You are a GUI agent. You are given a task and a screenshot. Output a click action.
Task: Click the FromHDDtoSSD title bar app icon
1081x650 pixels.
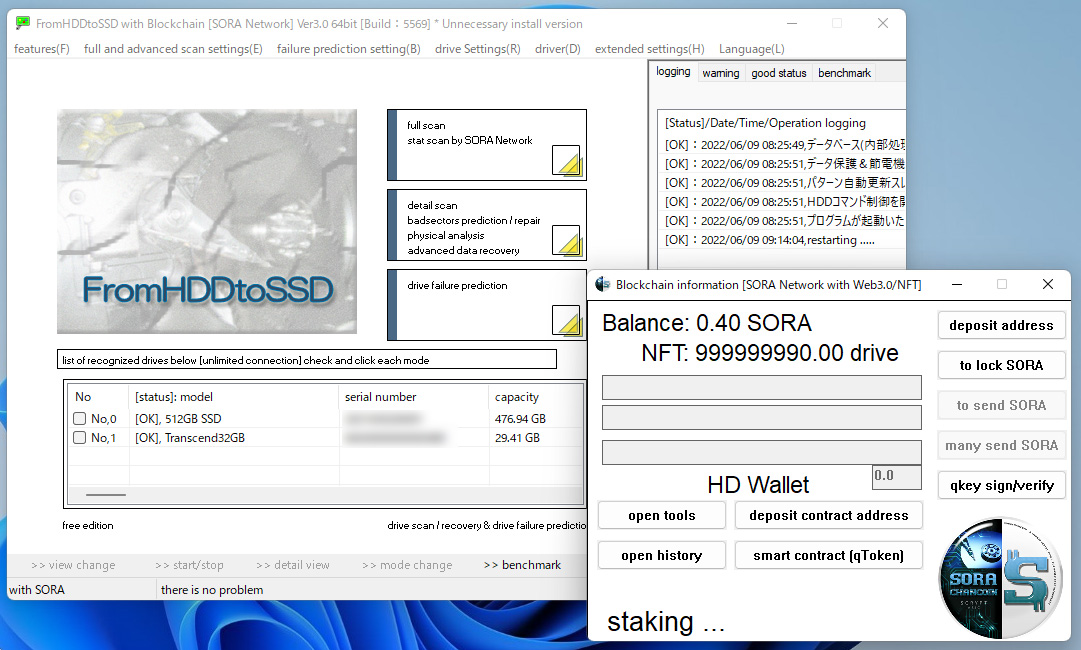pyautogui.click(x=23, y=23)
